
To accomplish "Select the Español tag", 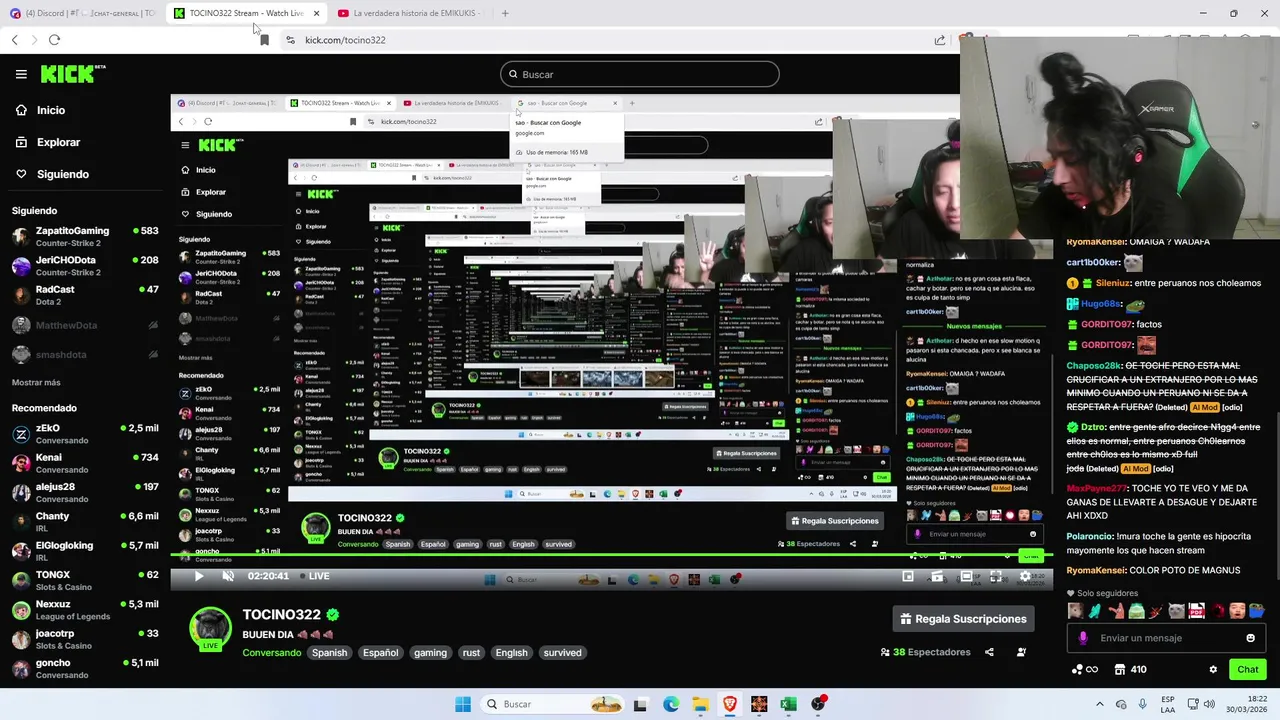I will [380, 653].
